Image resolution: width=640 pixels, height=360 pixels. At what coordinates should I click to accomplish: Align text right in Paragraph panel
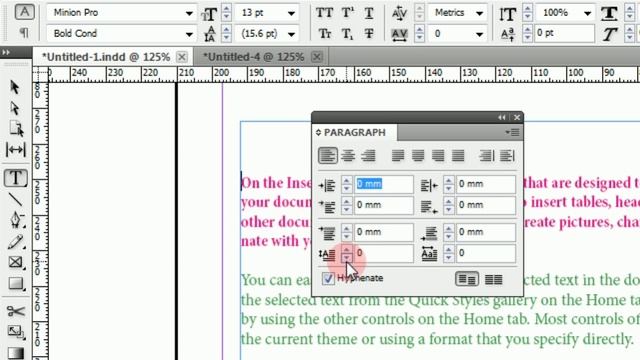[368, 156]
